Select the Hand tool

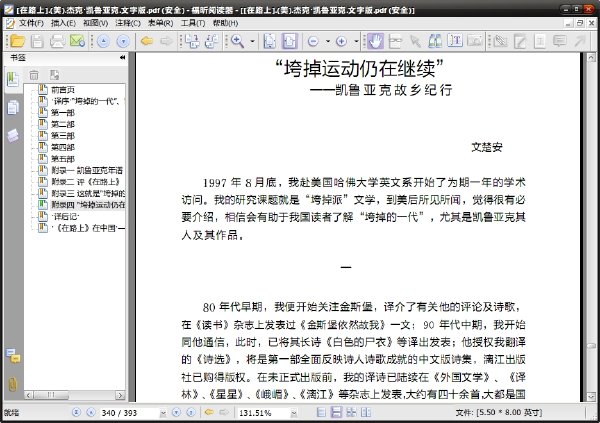(375, 41)
